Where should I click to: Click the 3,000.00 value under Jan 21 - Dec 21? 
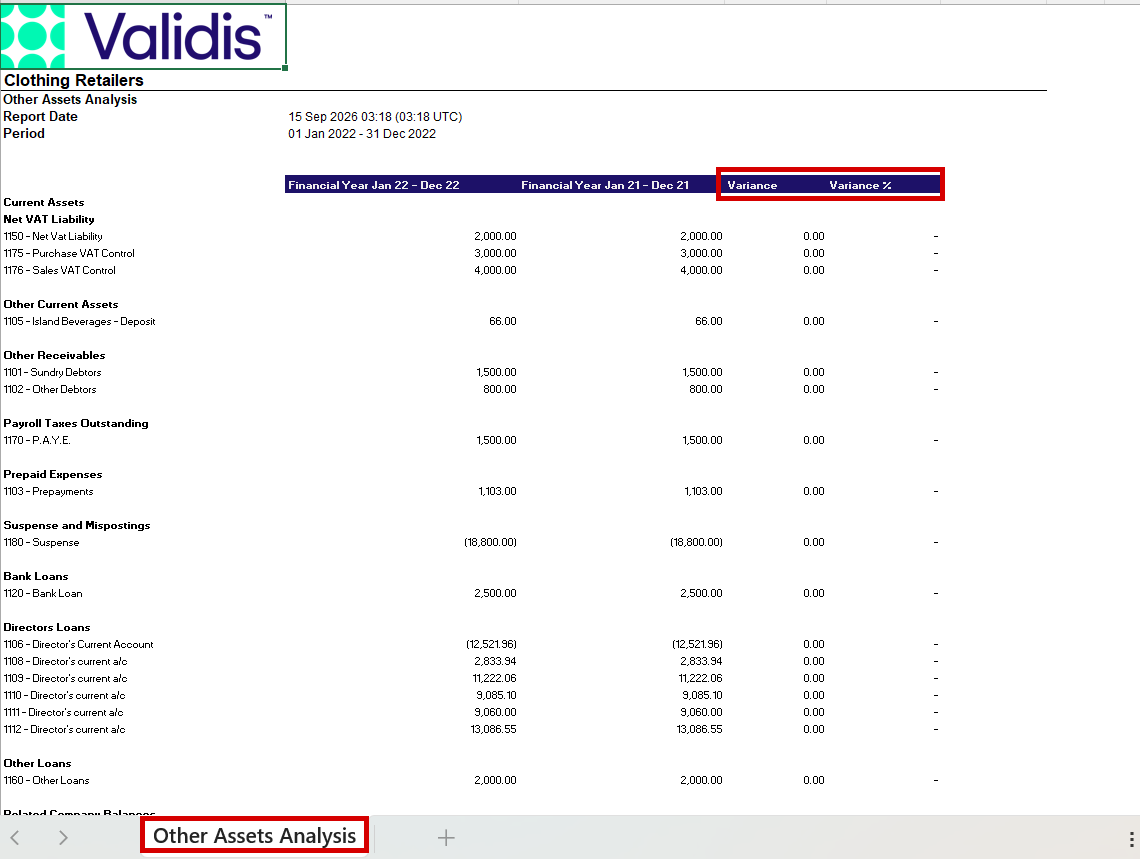[x=701, y=253]
